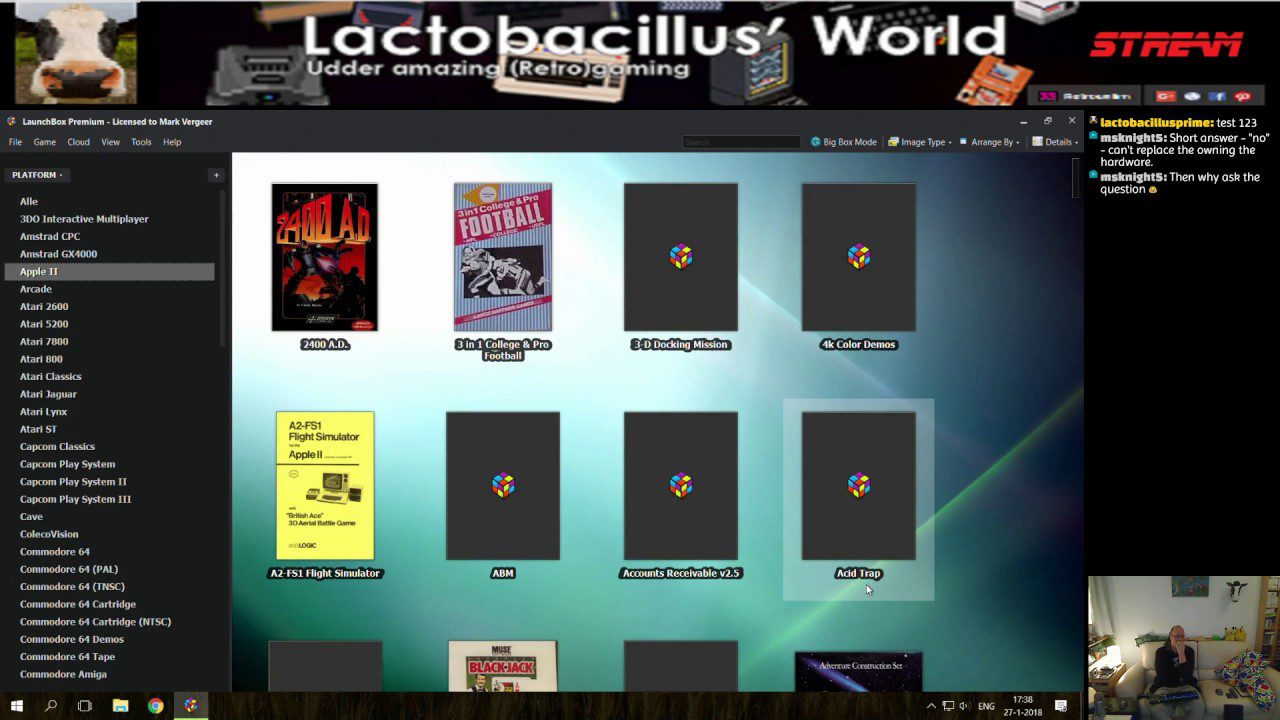Expand the Image Type dropdown

(918, 142)
